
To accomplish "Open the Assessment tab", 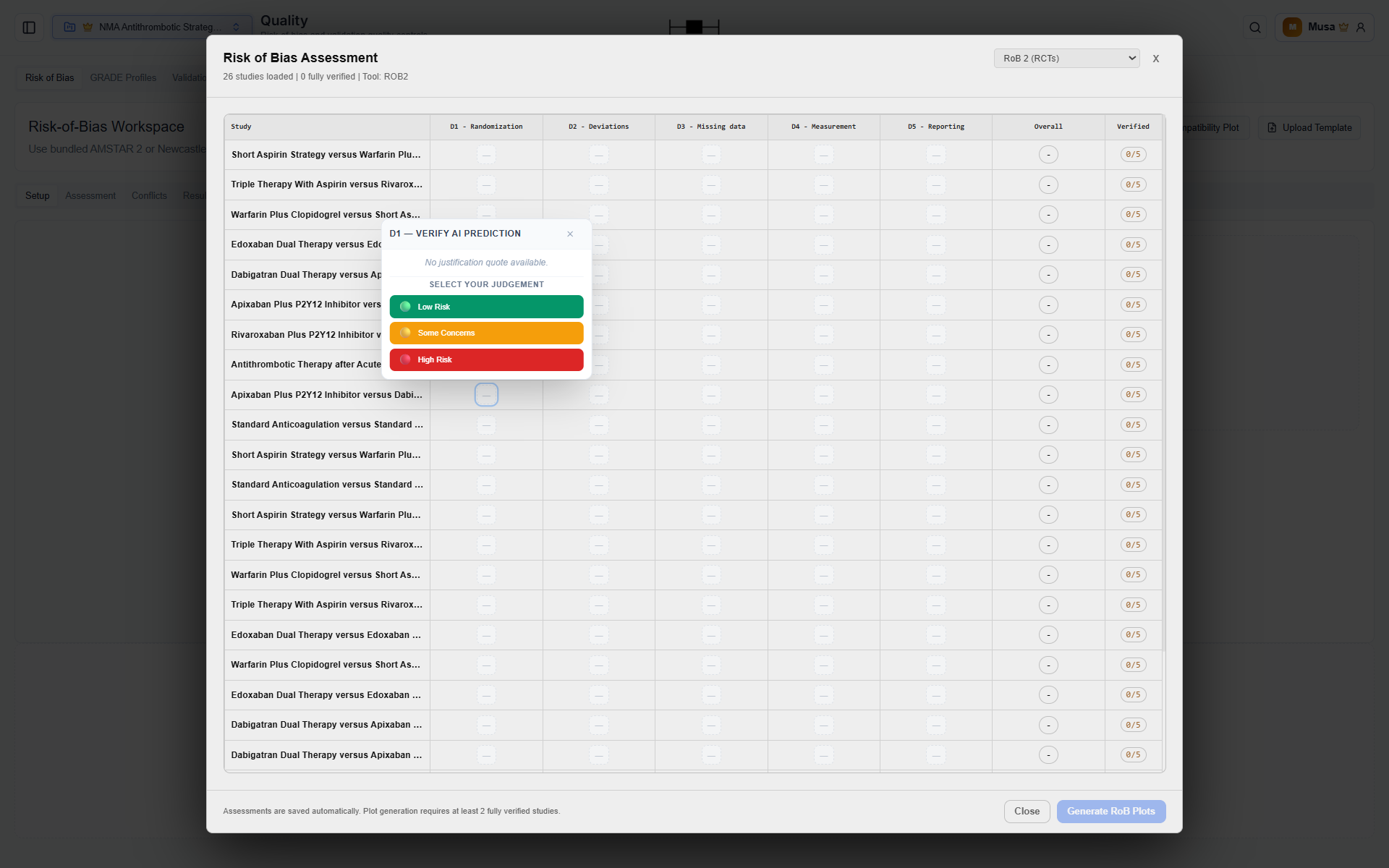I will pos(90,196).
